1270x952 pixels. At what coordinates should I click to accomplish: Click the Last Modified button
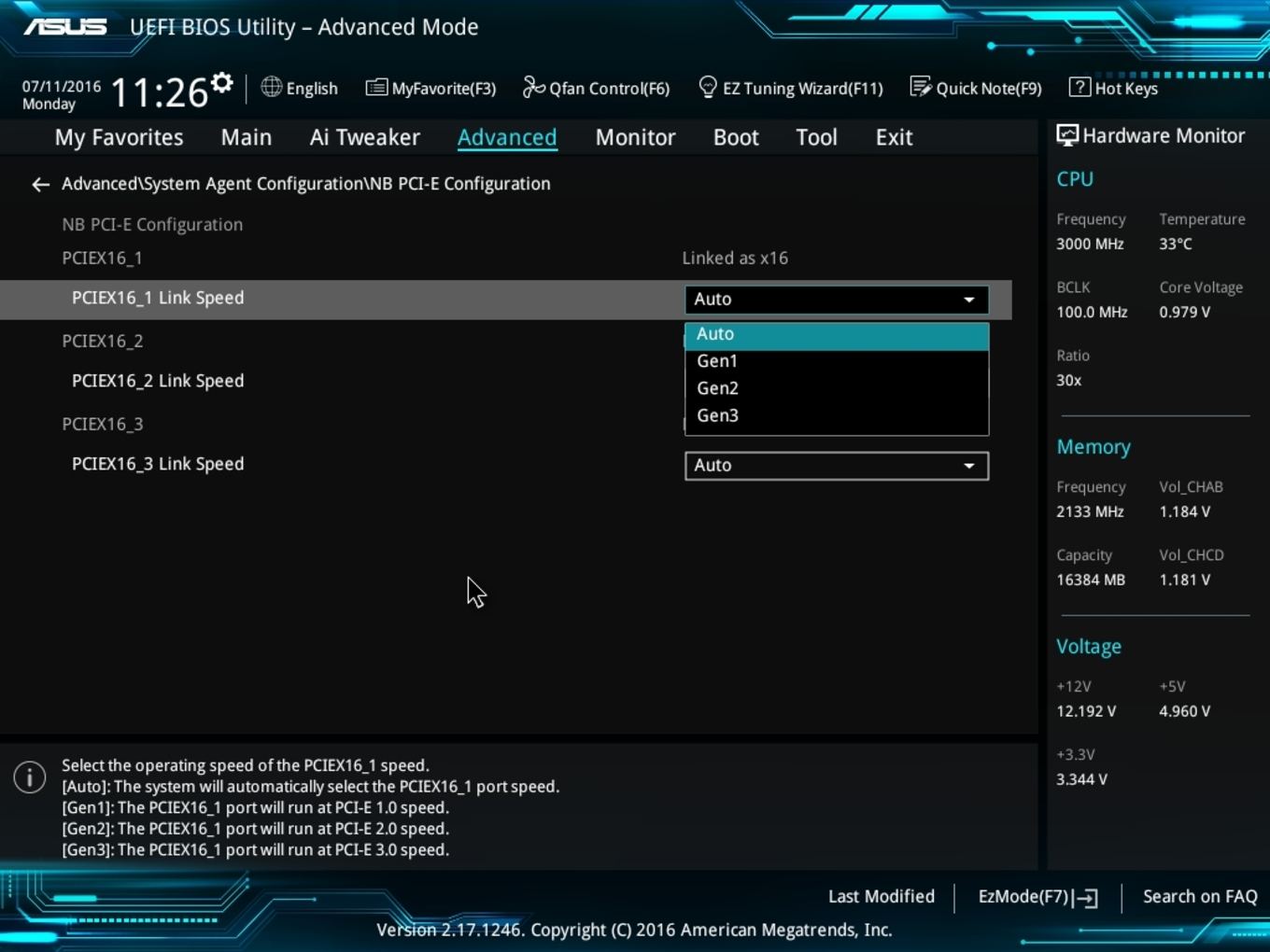(882, 896)
